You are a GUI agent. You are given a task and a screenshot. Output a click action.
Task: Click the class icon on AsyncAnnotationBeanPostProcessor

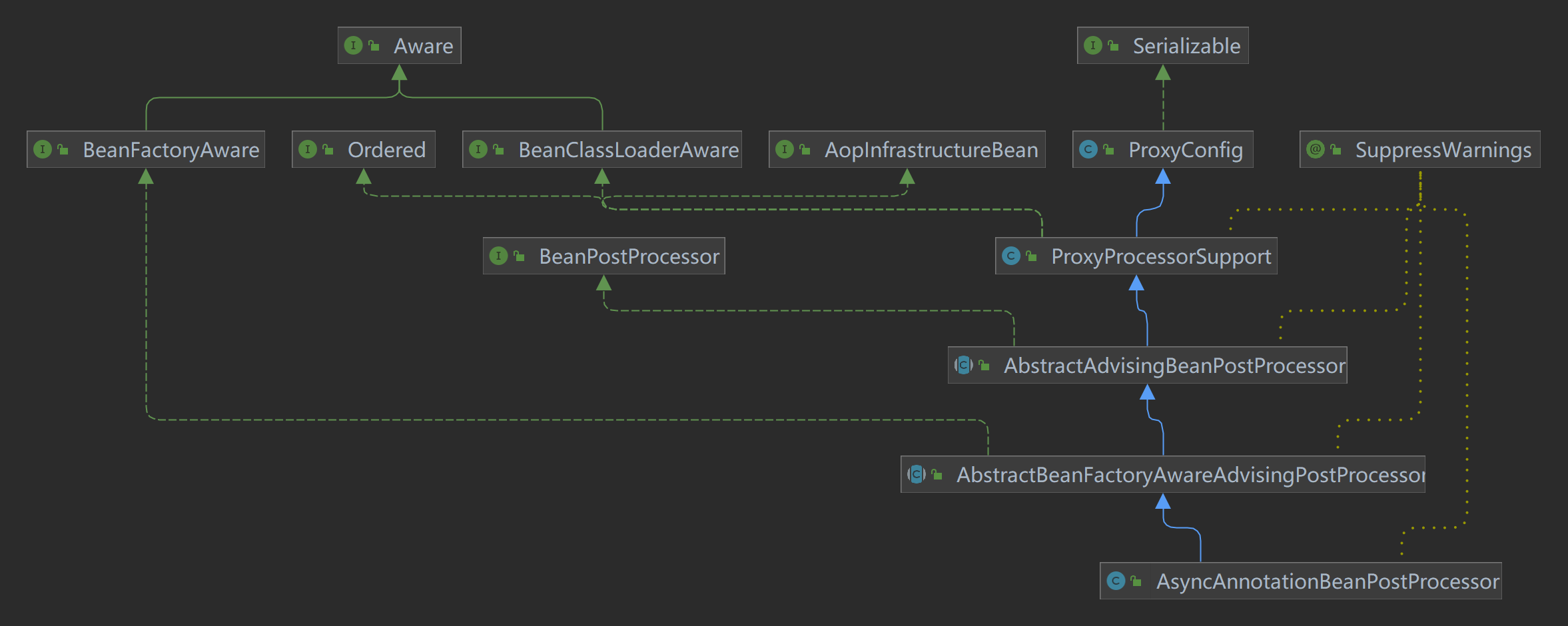tap(1115, 581)
